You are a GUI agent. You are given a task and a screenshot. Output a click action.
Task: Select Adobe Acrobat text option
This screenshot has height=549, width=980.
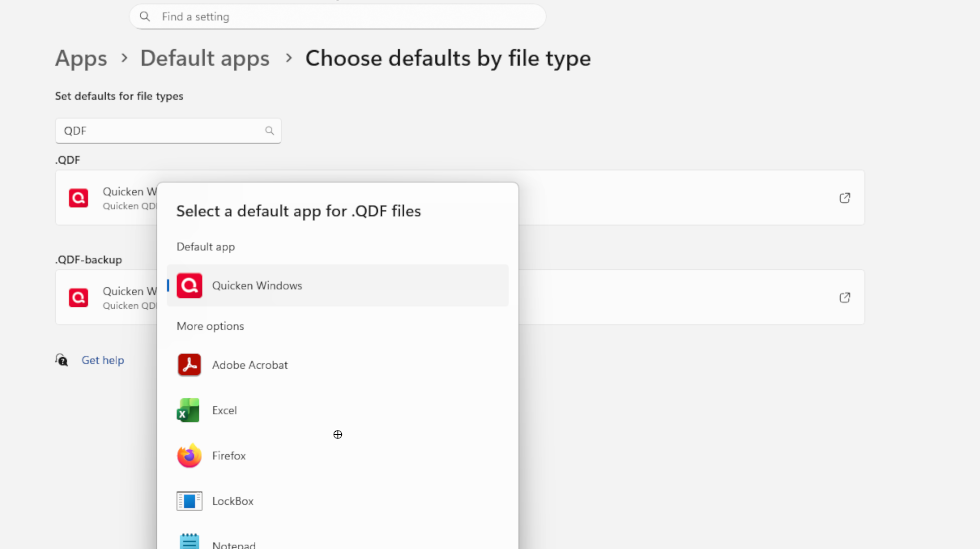click(x=250, y=365)
